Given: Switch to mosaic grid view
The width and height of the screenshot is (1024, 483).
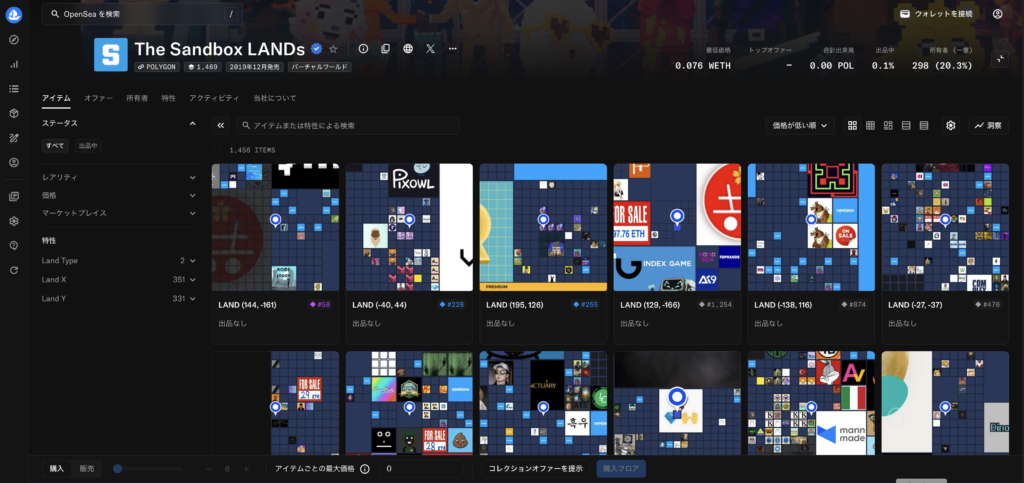Looking at the screenshot, I should tap(888, 125).
